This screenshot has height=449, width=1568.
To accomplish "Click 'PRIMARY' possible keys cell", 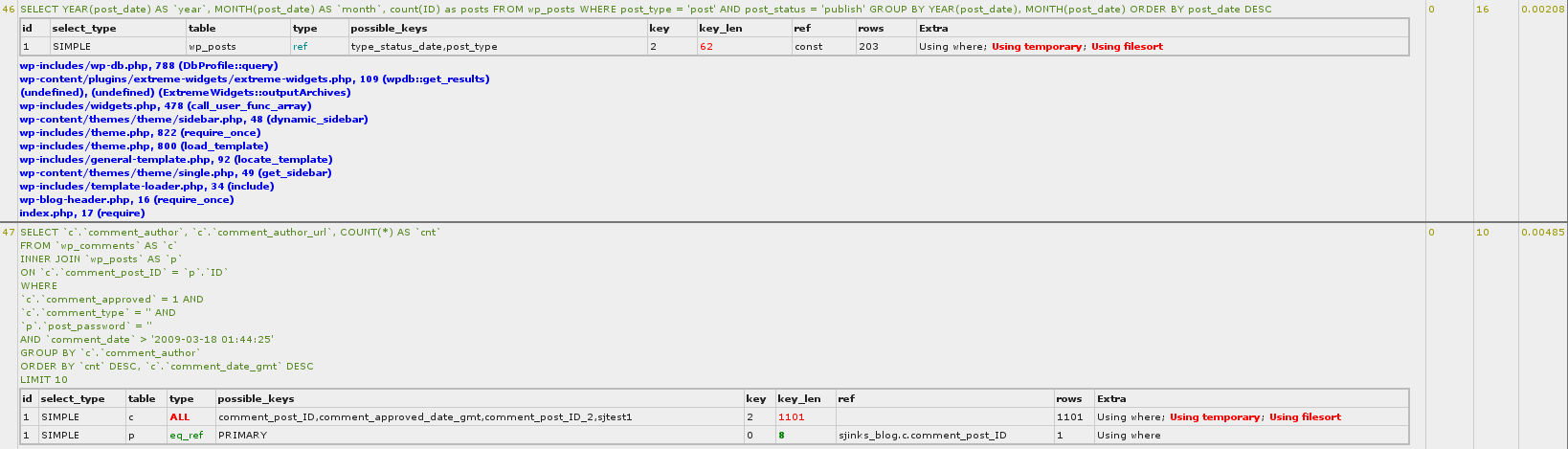I will point(242,436).
